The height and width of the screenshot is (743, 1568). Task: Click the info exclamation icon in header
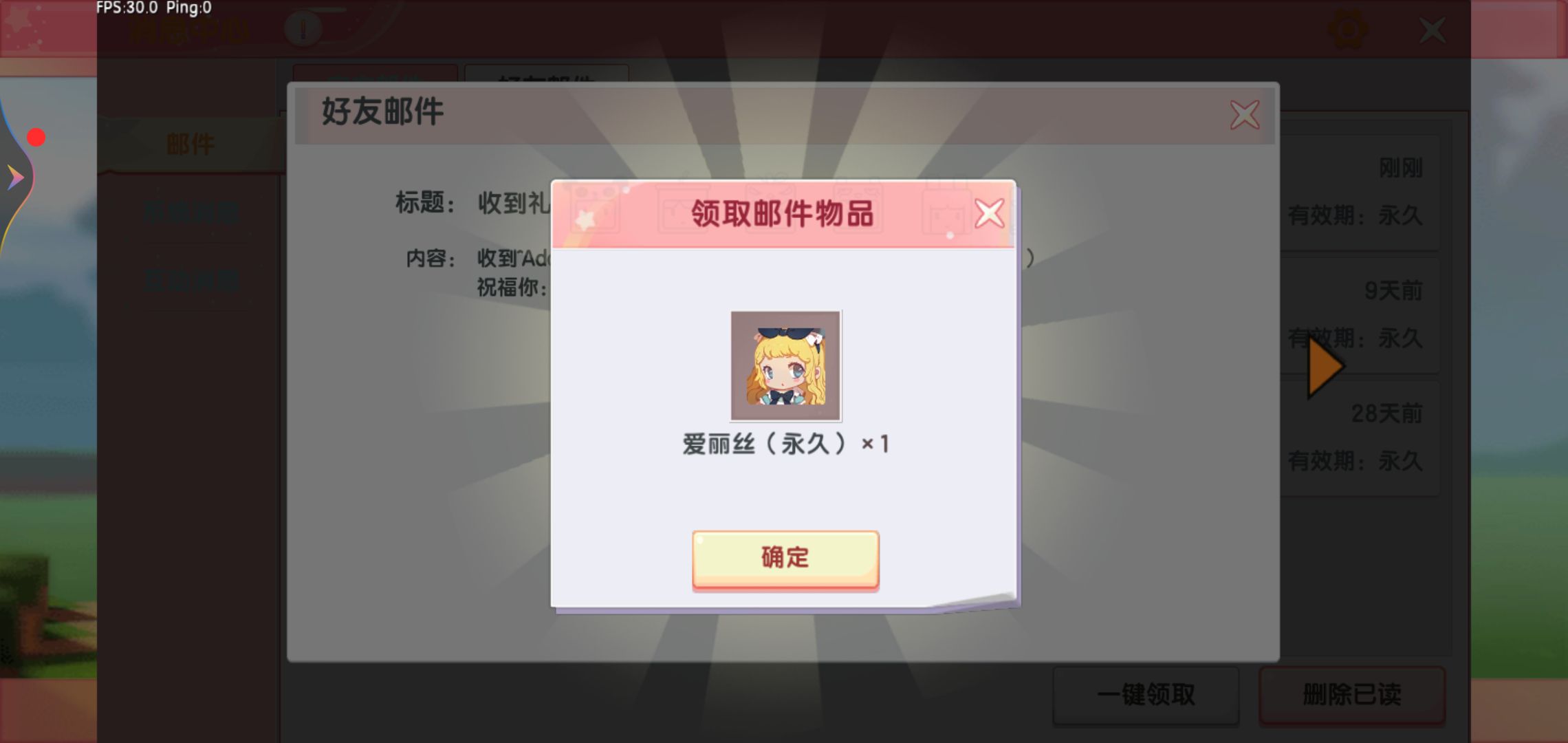coord(303,30)
